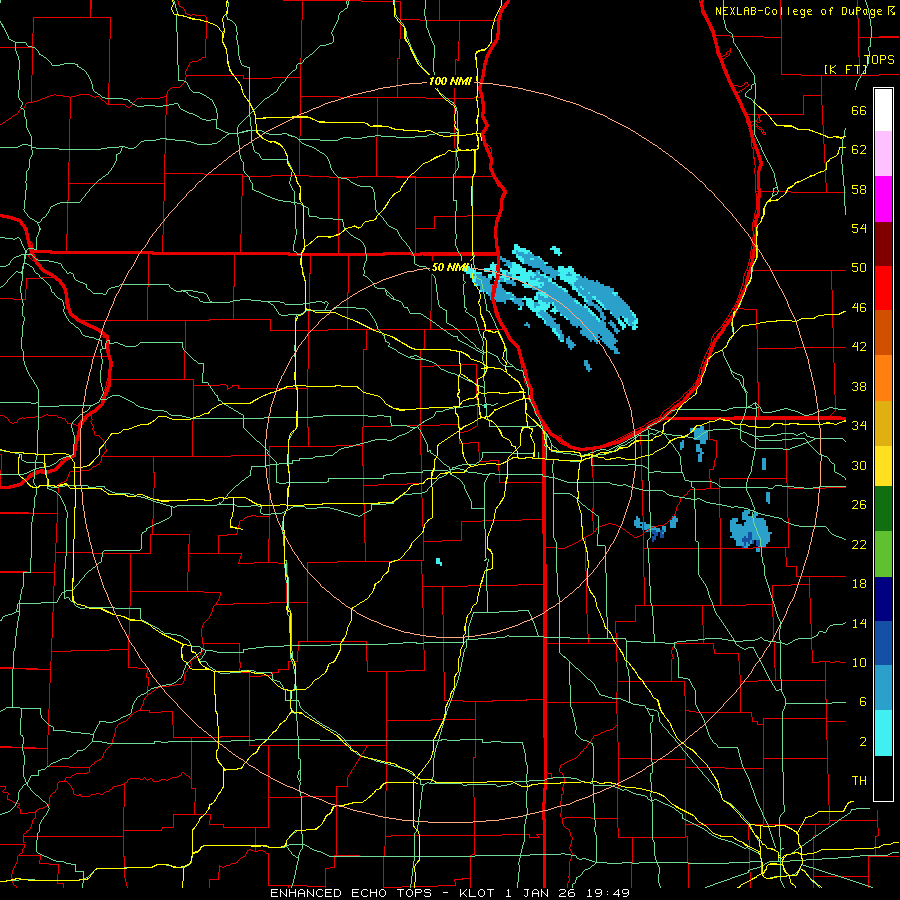Click the navy blue legend swatch
Image resolution: width=900 pixels, height=900 pixels.
pos(883,599)
